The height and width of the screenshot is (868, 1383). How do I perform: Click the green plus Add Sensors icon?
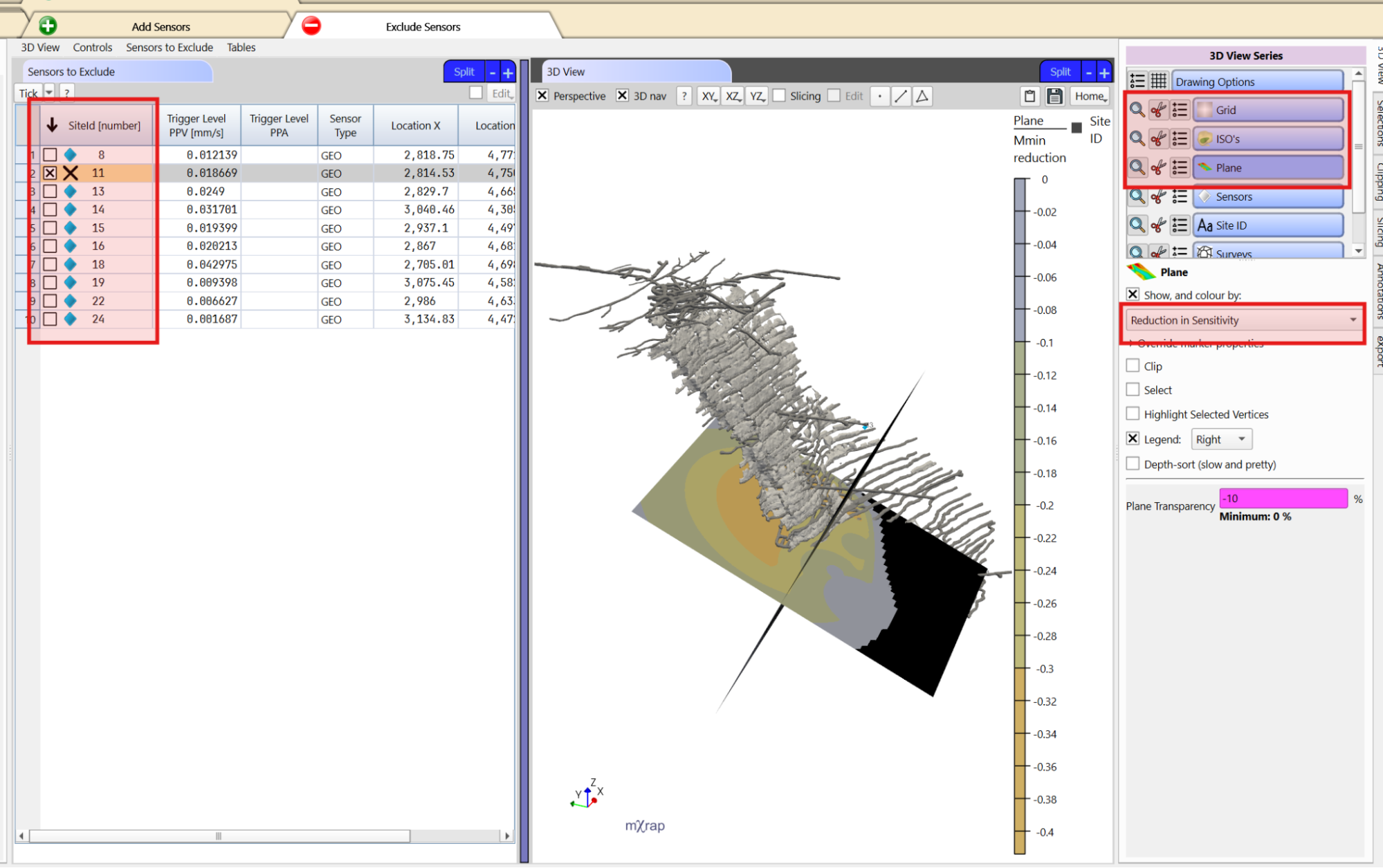point(48,26)
